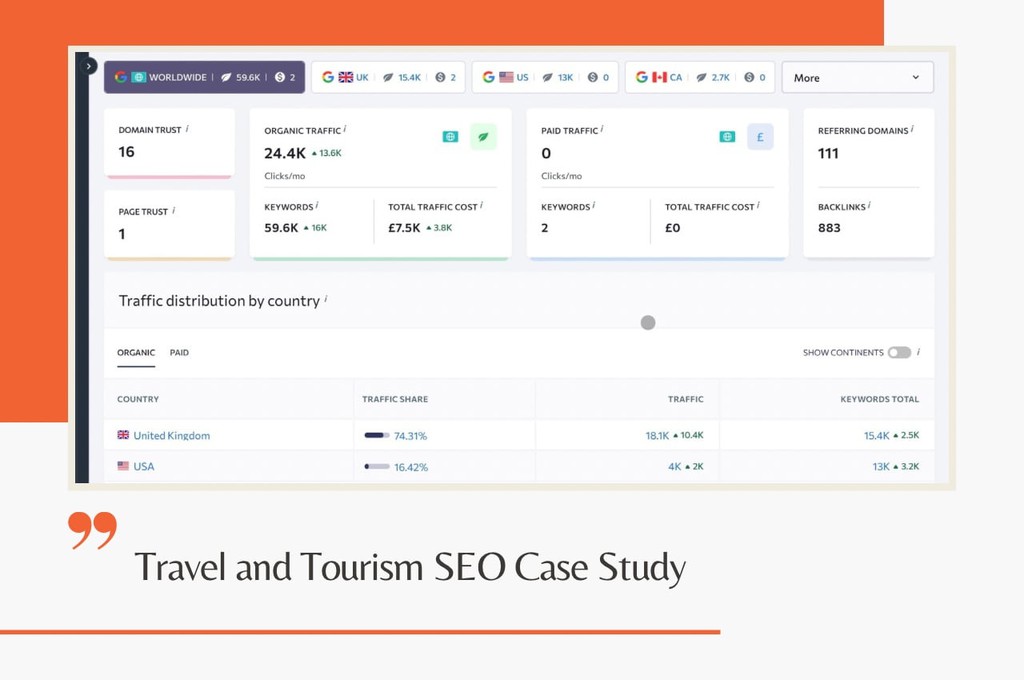1024x680 pixels.
Task: Click pound currency icon in Paid Traffic card
Action: (760, 137)
